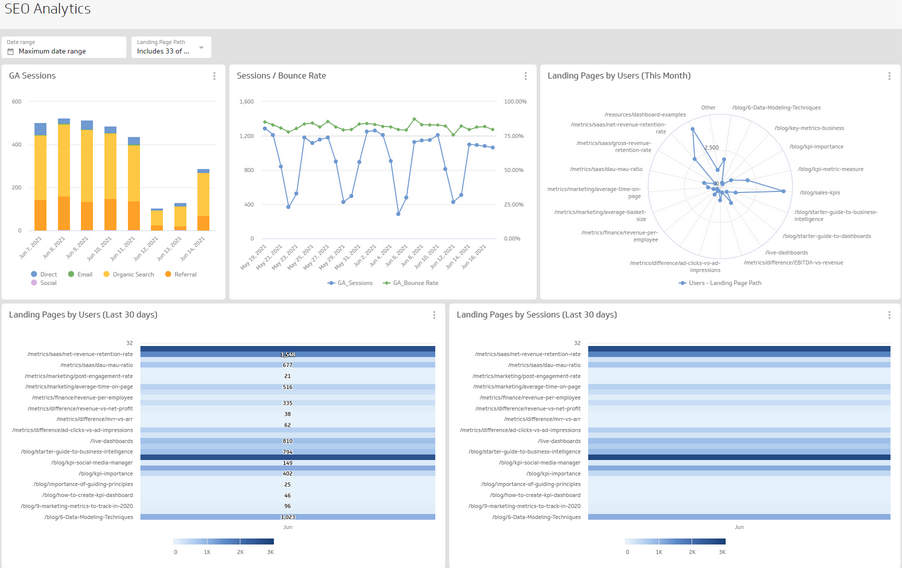The image size is (902, 568).
Task: Click the 810 value for /live-dashboards
Action: pyautogui.click(x=288, y=441)
